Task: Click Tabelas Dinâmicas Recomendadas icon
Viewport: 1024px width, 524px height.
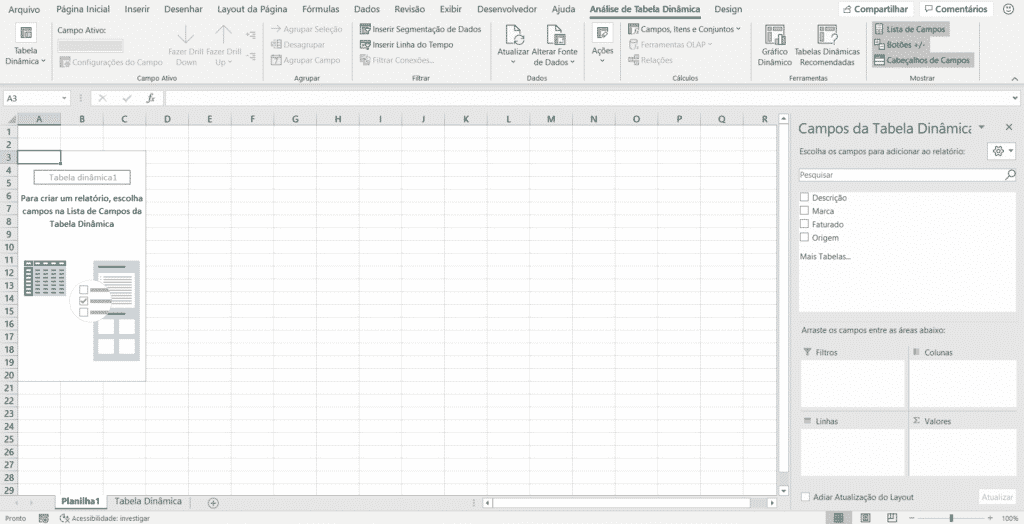Action: tap(827, 35)
